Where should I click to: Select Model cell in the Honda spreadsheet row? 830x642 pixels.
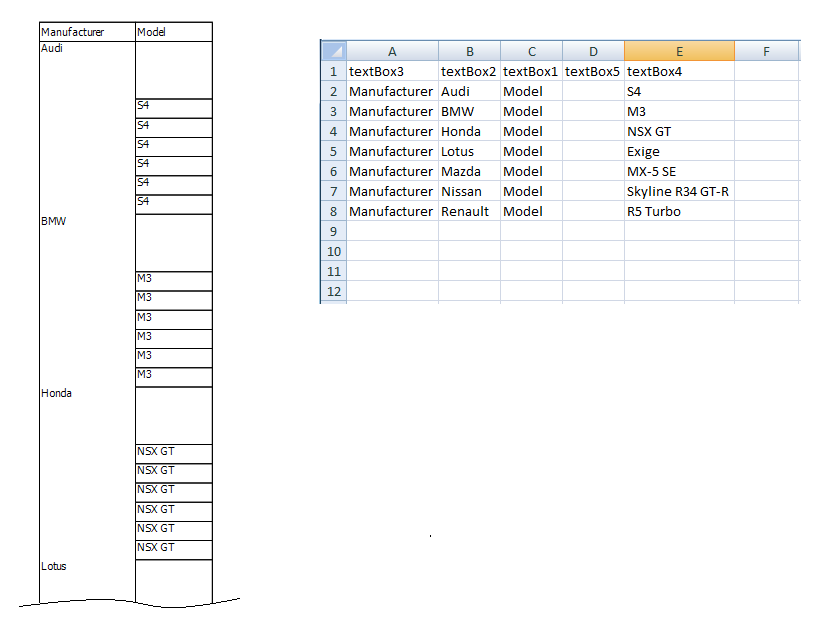(531, 131)
